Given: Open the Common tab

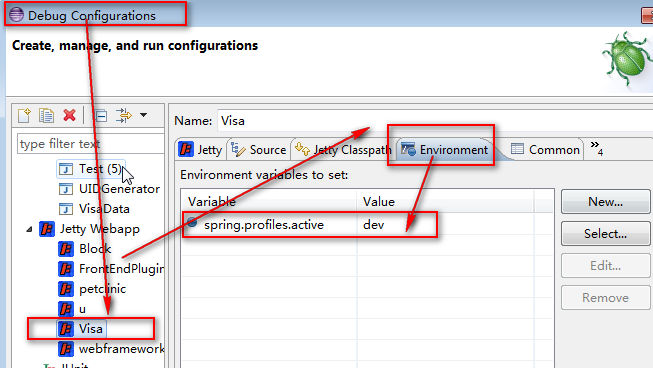Looking at the screenshot, I should (x=545, y=149).
